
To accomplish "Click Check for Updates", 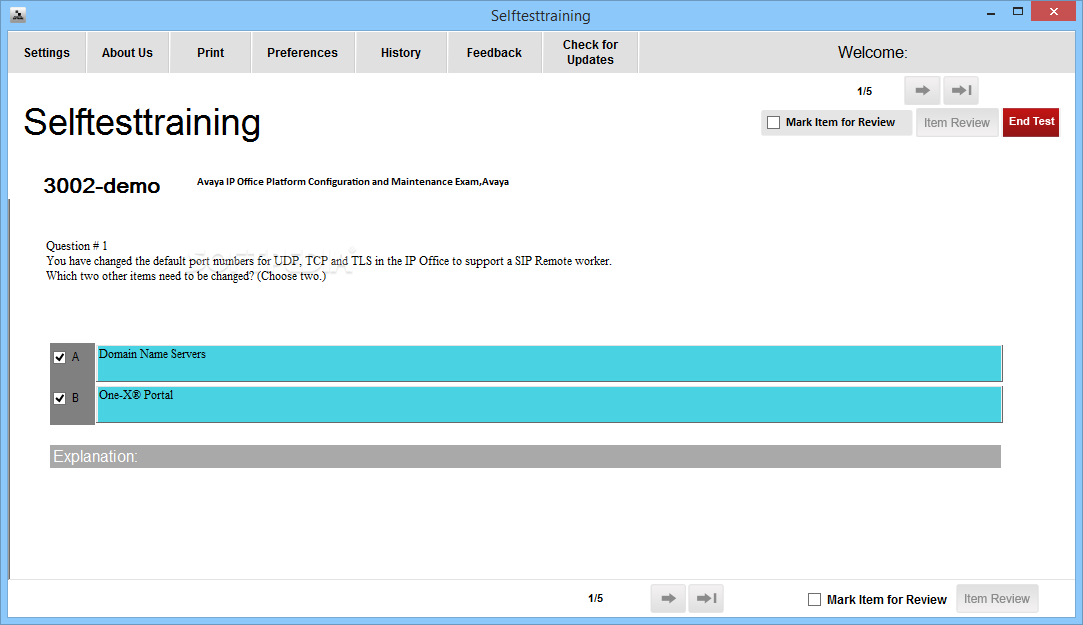I will tap(590, 52).
